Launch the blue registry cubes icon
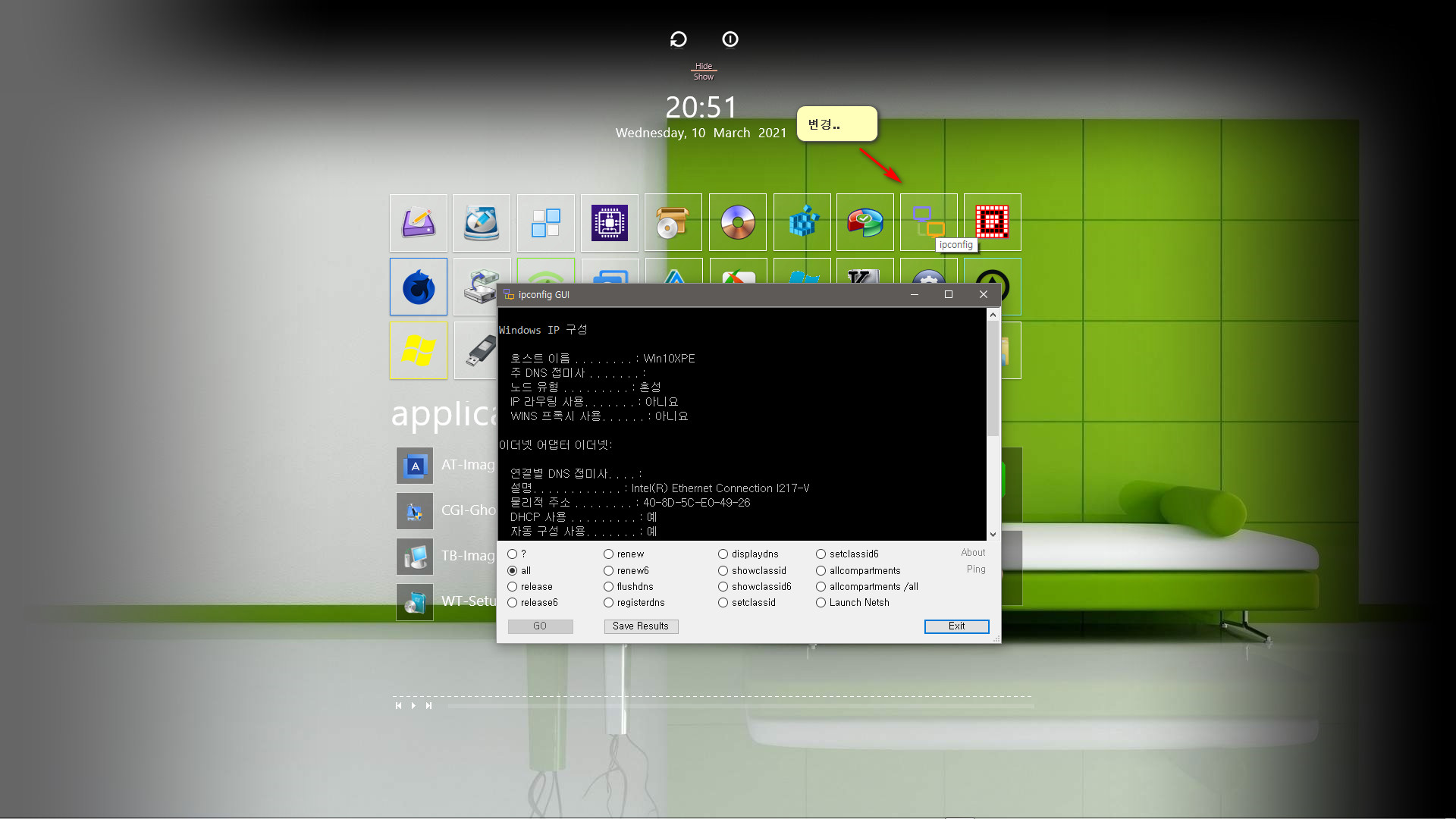Viewport: 1456px width, 819px height. point(802,223)
